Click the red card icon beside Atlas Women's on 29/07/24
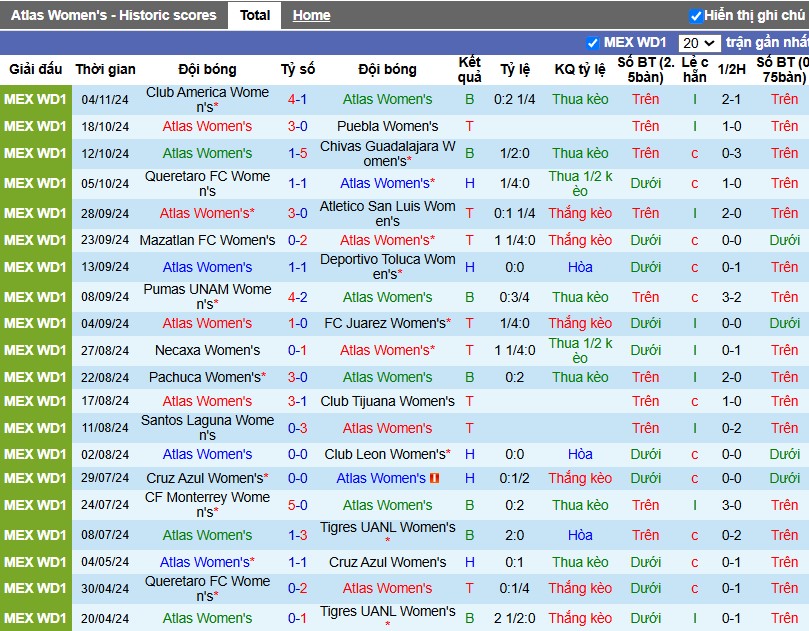This screenshot has width=809, height=631. point(434,478)
